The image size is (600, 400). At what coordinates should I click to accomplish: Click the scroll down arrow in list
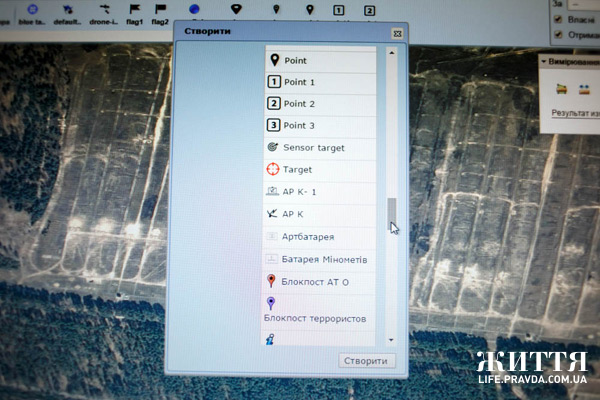click(x=392, y=340)
